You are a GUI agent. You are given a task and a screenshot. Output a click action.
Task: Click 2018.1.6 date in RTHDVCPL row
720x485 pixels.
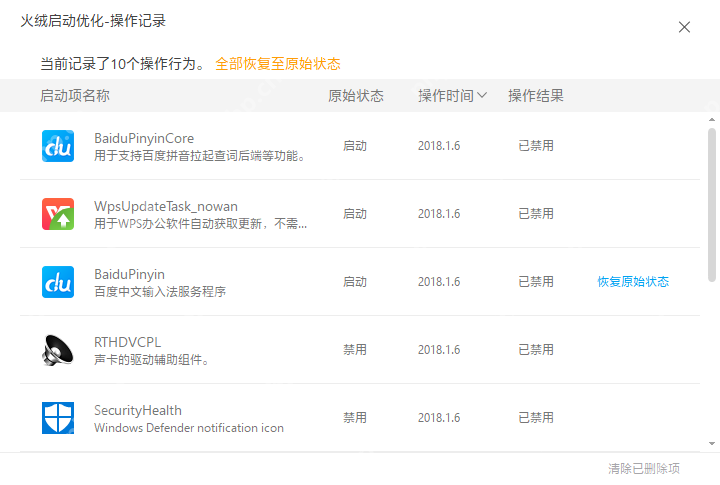point(439,350)
